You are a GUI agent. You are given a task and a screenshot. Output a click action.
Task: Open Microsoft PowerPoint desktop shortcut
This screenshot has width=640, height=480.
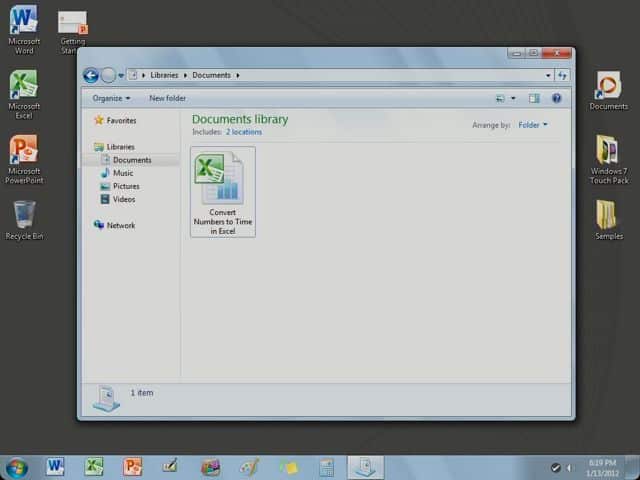[24, 159]
